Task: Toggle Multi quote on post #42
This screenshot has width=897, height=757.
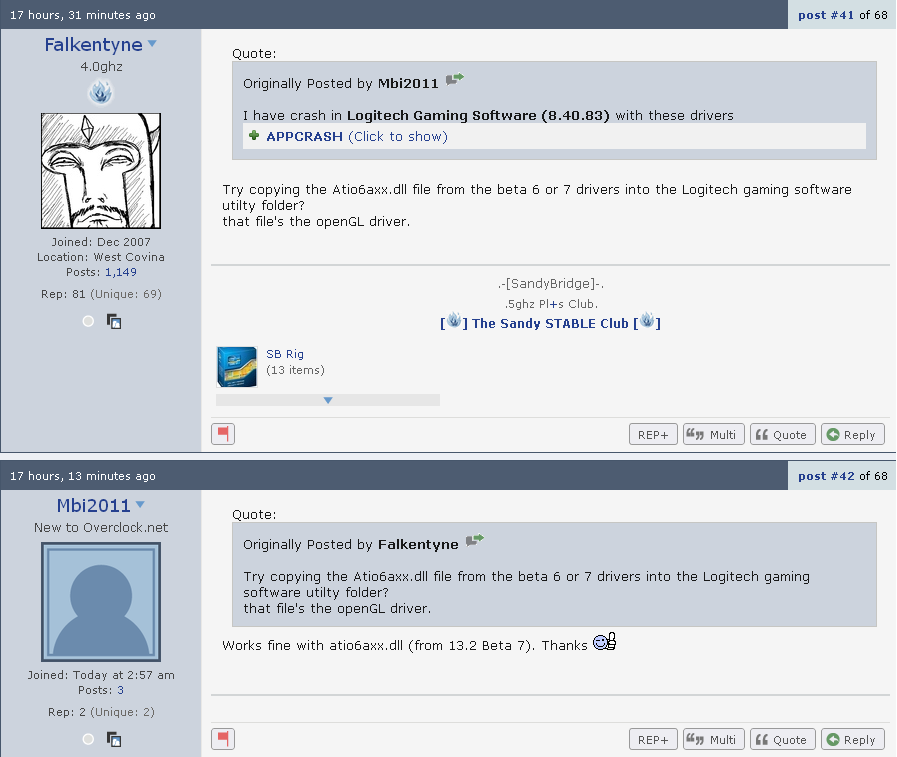Action: pyautogui.click(x=713, y=739)
